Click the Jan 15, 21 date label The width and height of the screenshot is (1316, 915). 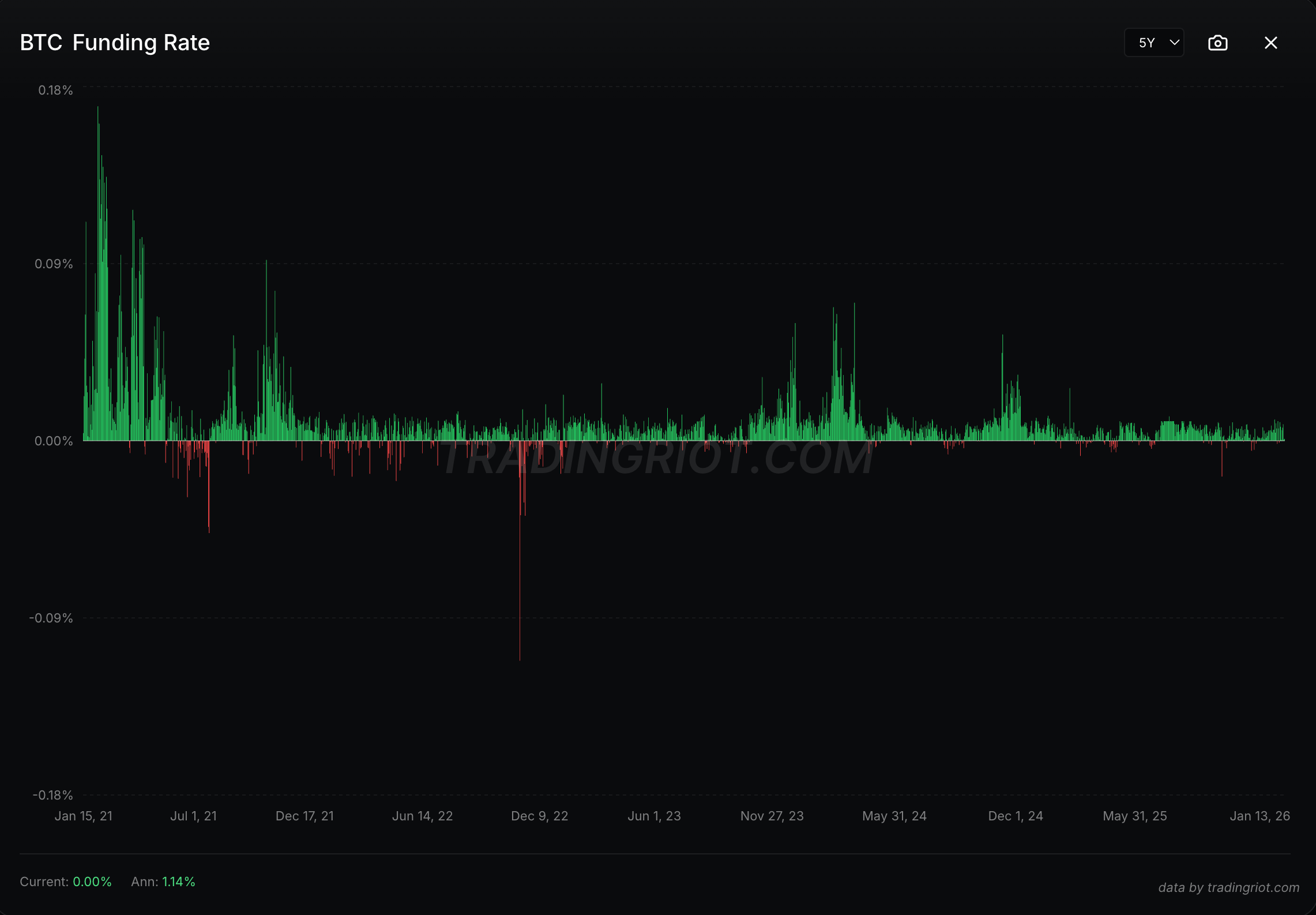pos(84,816)
